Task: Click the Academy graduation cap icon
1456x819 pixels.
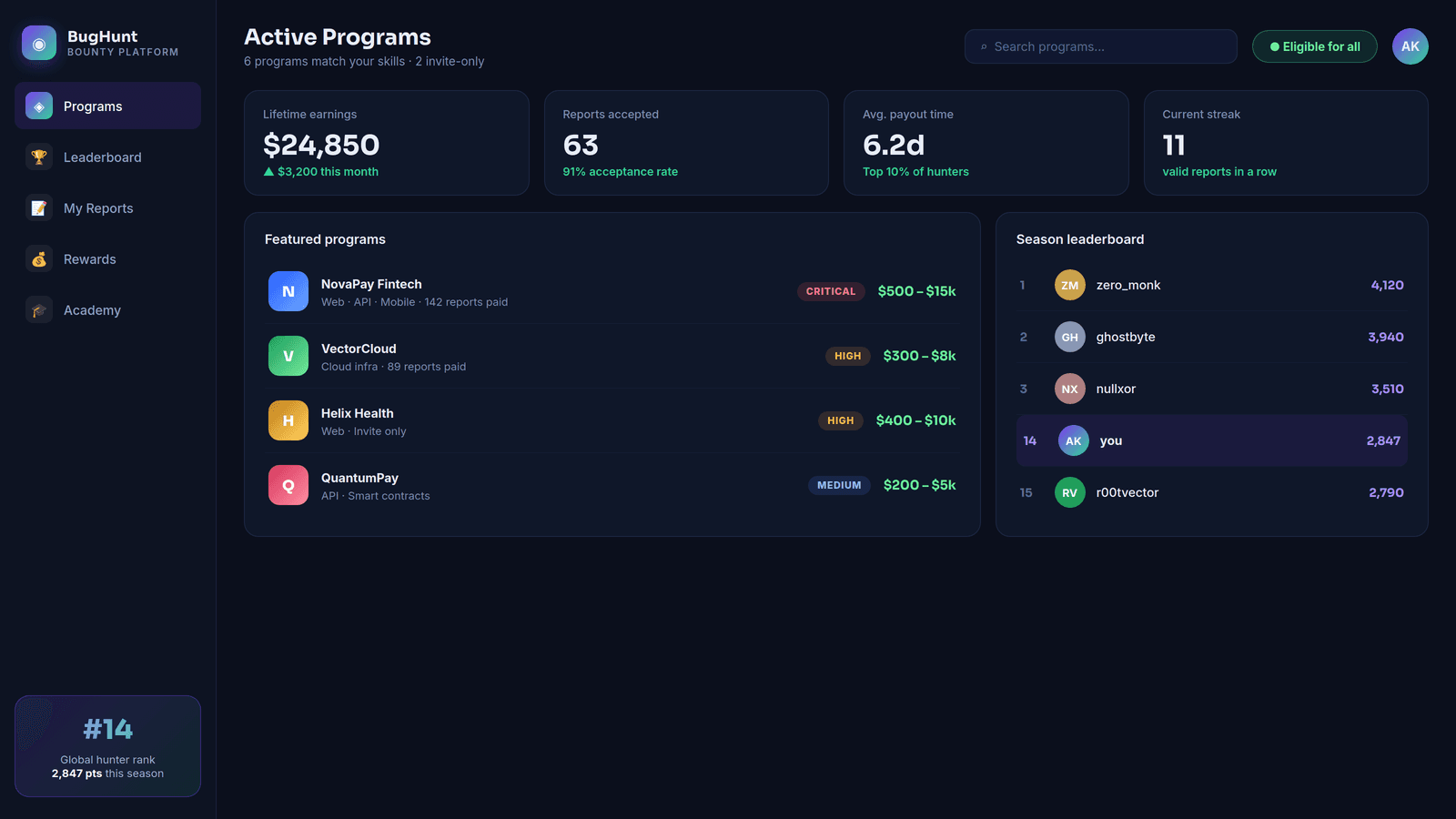Action: (x=39, y=310)
